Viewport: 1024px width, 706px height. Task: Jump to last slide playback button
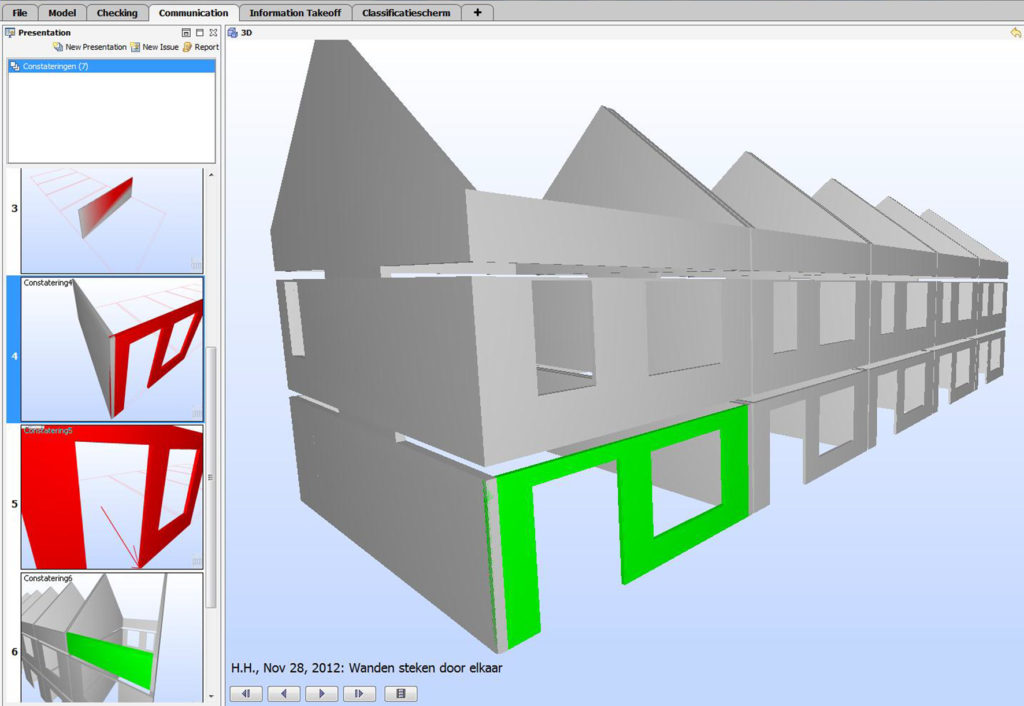click(x=359, y=694)
